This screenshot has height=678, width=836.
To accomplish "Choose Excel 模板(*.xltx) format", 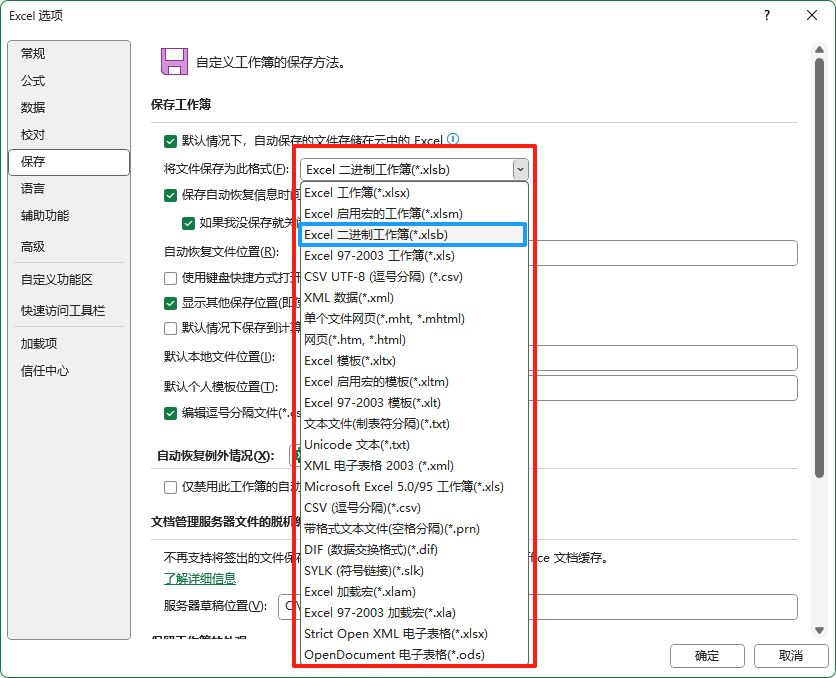I will pos(414,361).
